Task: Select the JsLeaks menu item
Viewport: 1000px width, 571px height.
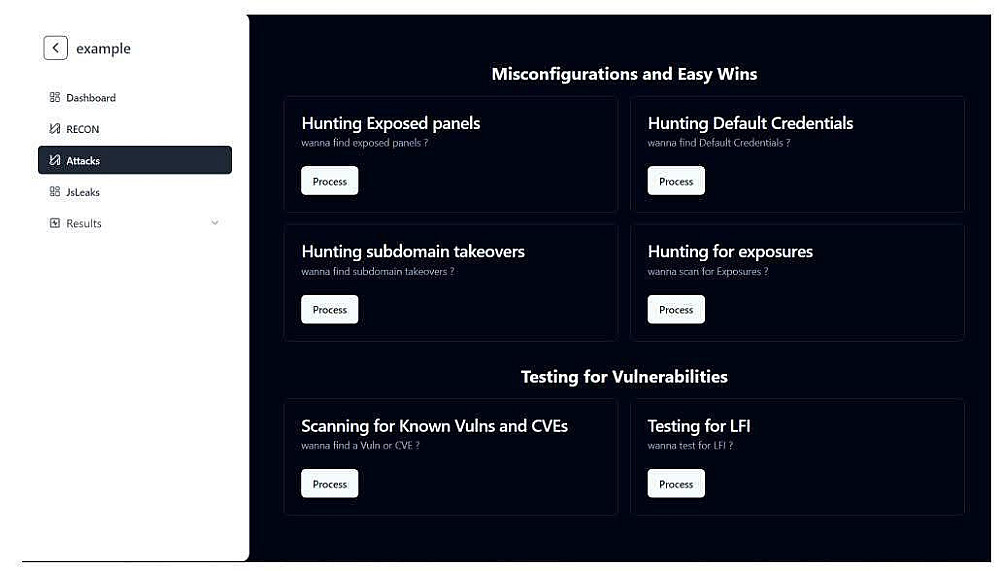Action: click(x=83, y=192)
